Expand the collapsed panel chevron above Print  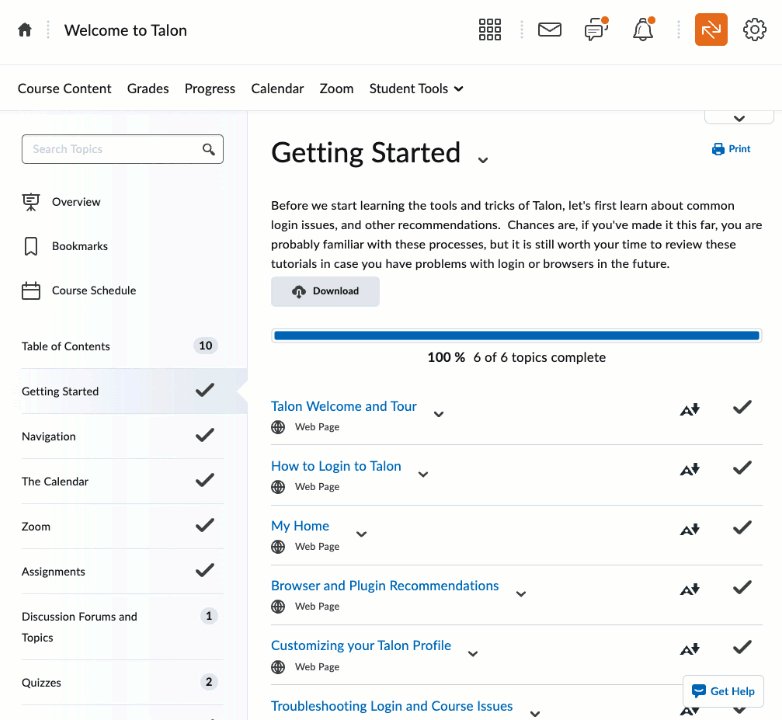pos(739,118)
